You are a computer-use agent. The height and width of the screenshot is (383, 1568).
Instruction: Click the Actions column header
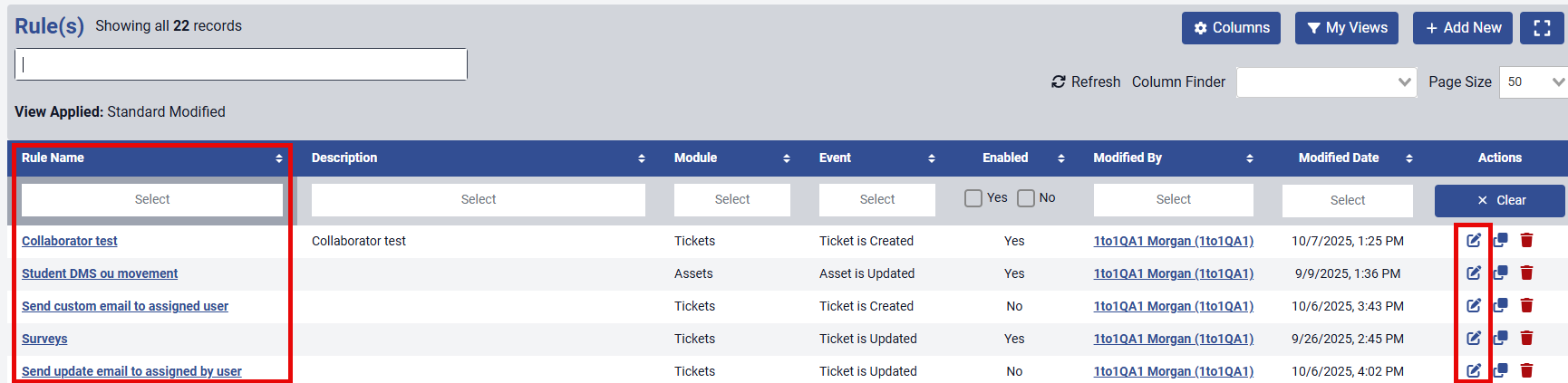tap(1500, 158)
